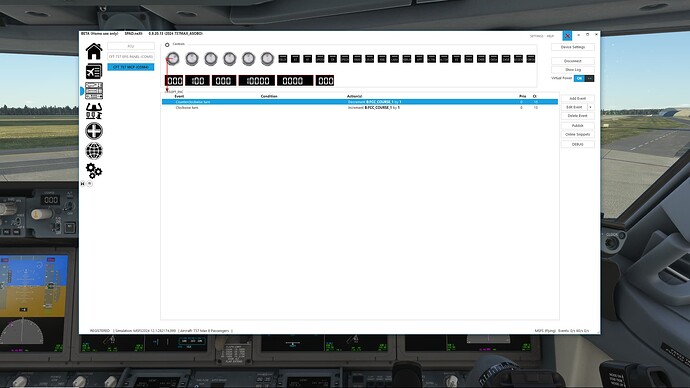Select the 100 speed display
Viewport: 690px width, 388px height.
197,81
